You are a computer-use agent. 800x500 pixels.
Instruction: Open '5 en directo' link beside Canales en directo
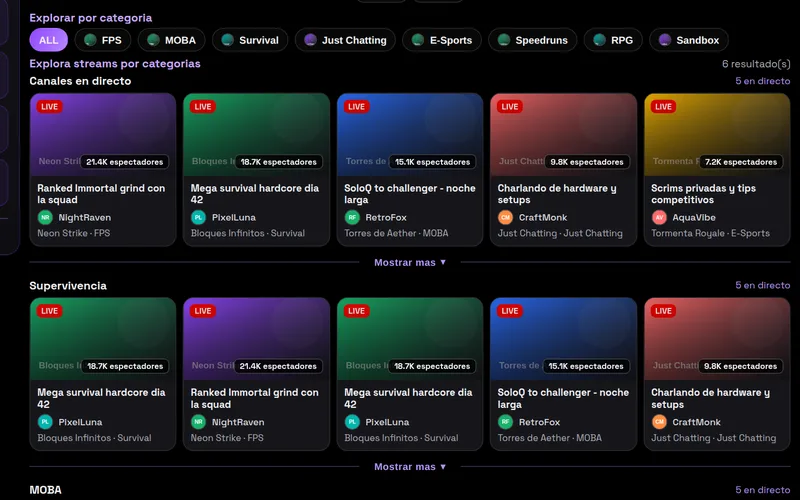tap(762, 81)
